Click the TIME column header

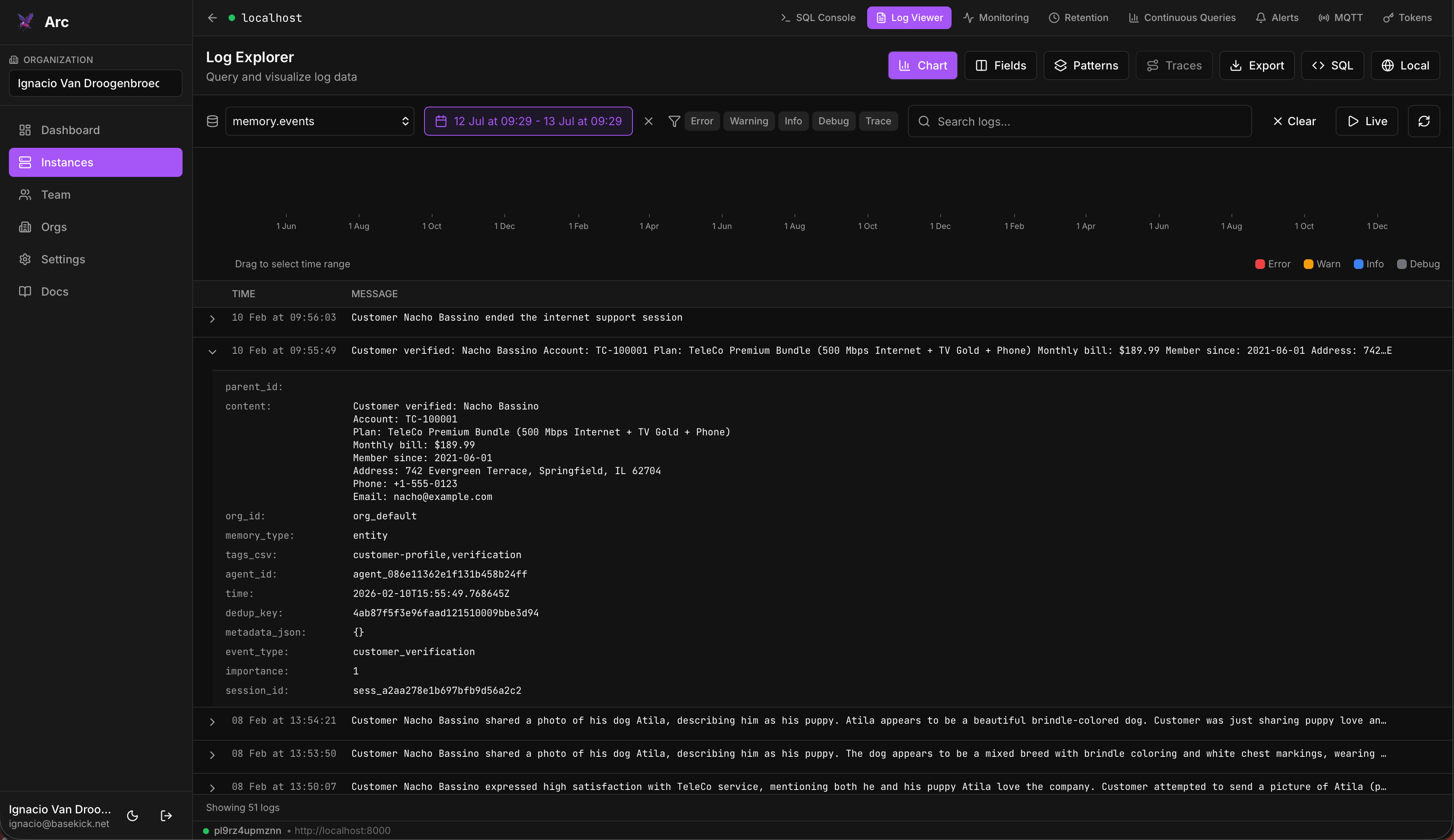click(x=244, y=294)
